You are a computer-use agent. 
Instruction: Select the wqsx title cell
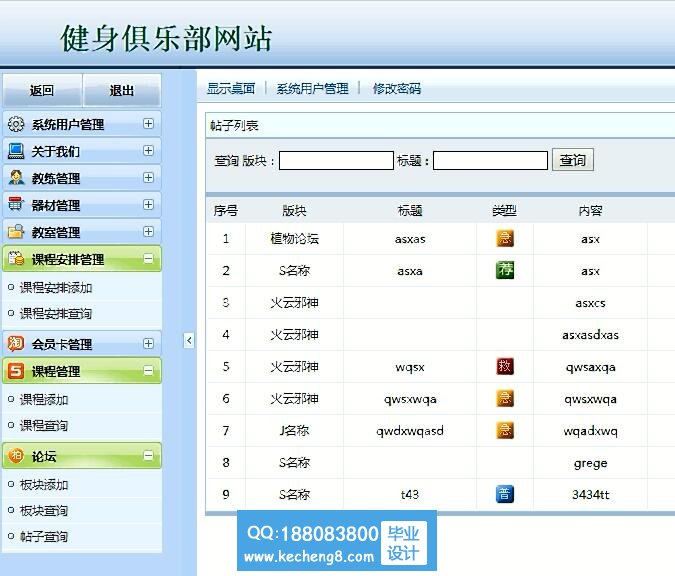coord(410,367)
